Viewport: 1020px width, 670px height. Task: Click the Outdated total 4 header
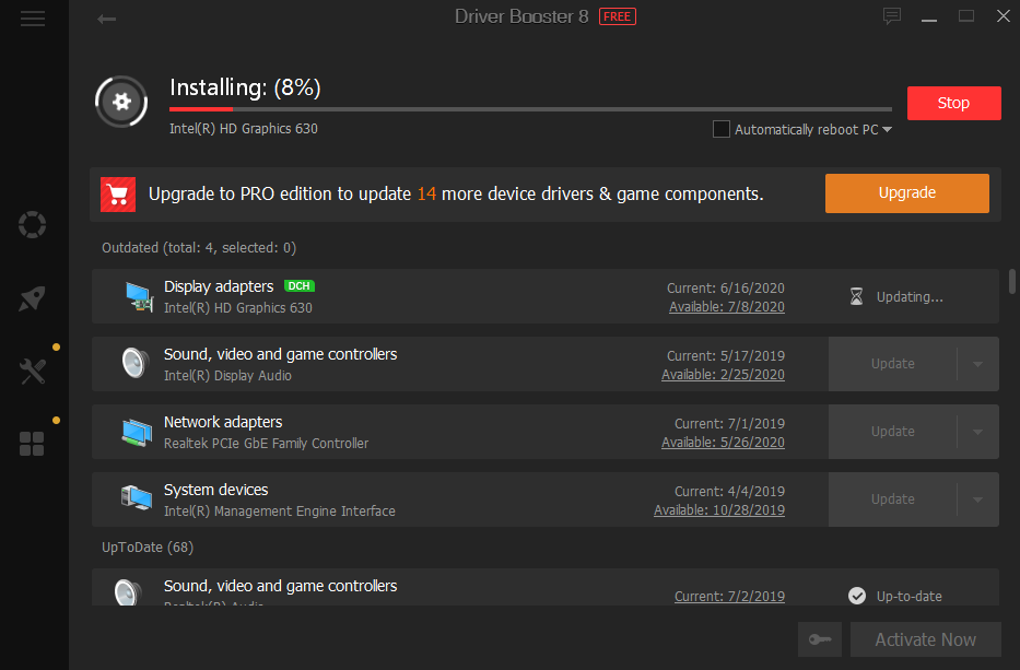coord(199,248)
